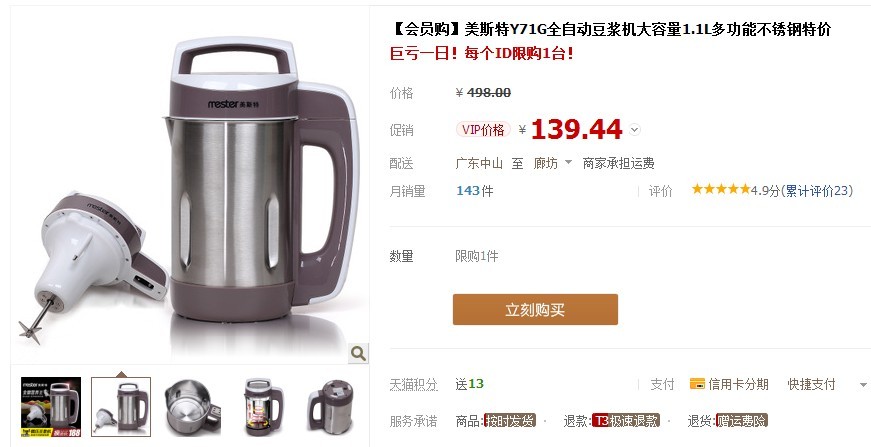
Task: Click the 按时发货 service badge
Action: [510, 420]
